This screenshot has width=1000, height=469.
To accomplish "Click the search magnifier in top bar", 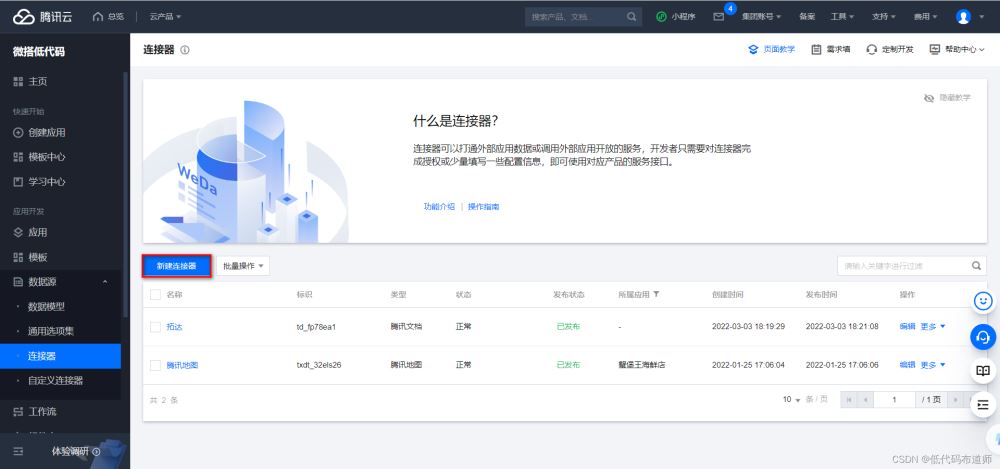I will point(631,17).
